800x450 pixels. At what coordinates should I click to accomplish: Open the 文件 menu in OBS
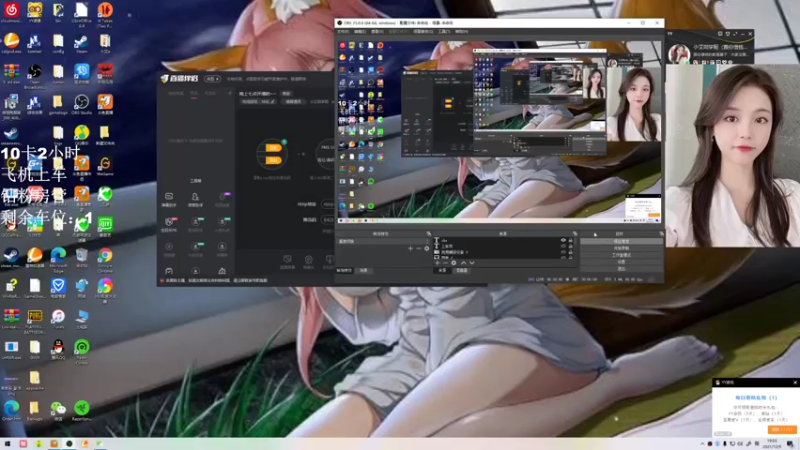[343, 31]
